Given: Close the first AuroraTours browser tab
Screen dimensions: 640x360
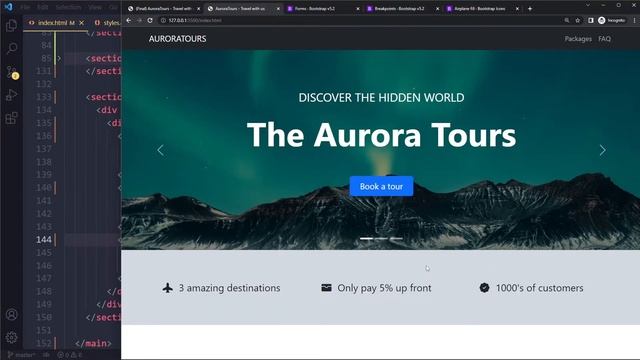Looking at the screenshot, I should (198, 9).
